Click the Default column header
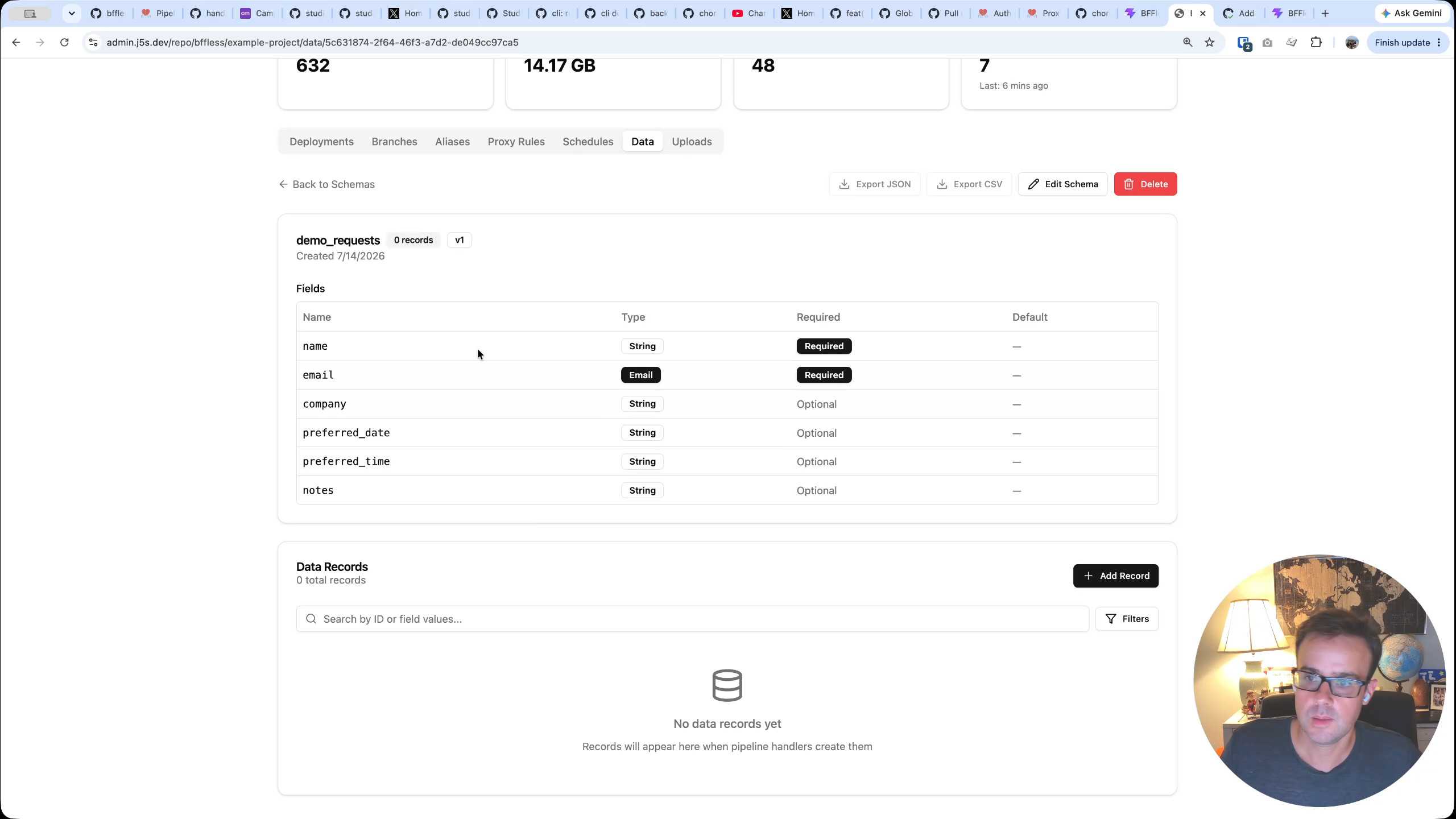 coord(1029,317)
